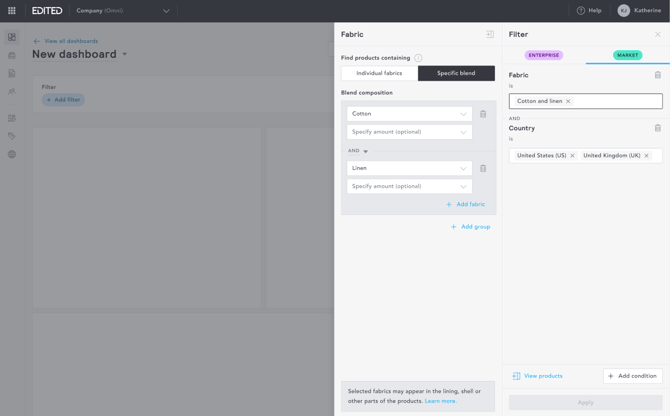Open the price tag sidebar icon
The width and height of the screenshot is (670, 416).
12,136
